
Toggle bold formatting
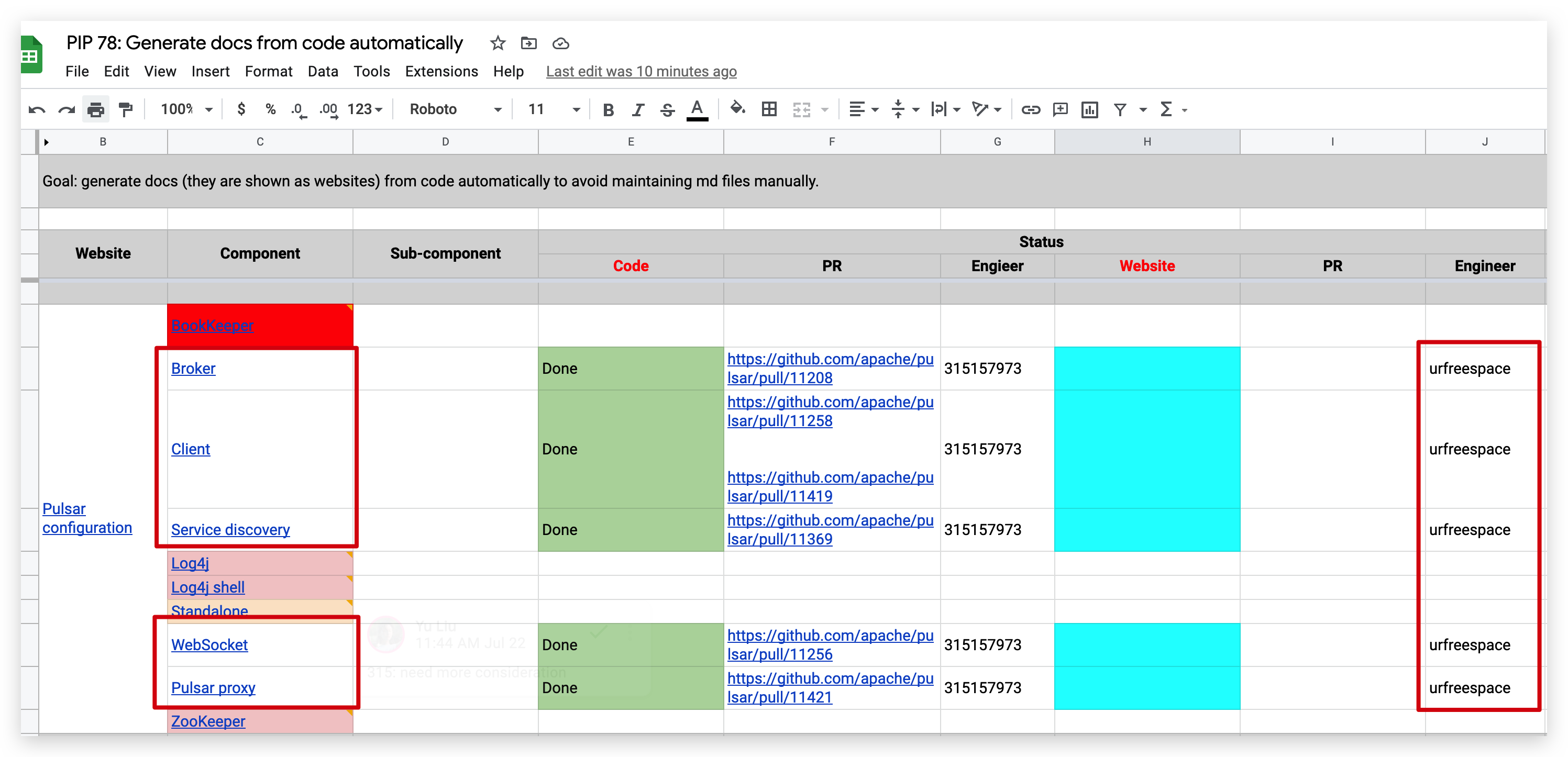coord(608,109)
